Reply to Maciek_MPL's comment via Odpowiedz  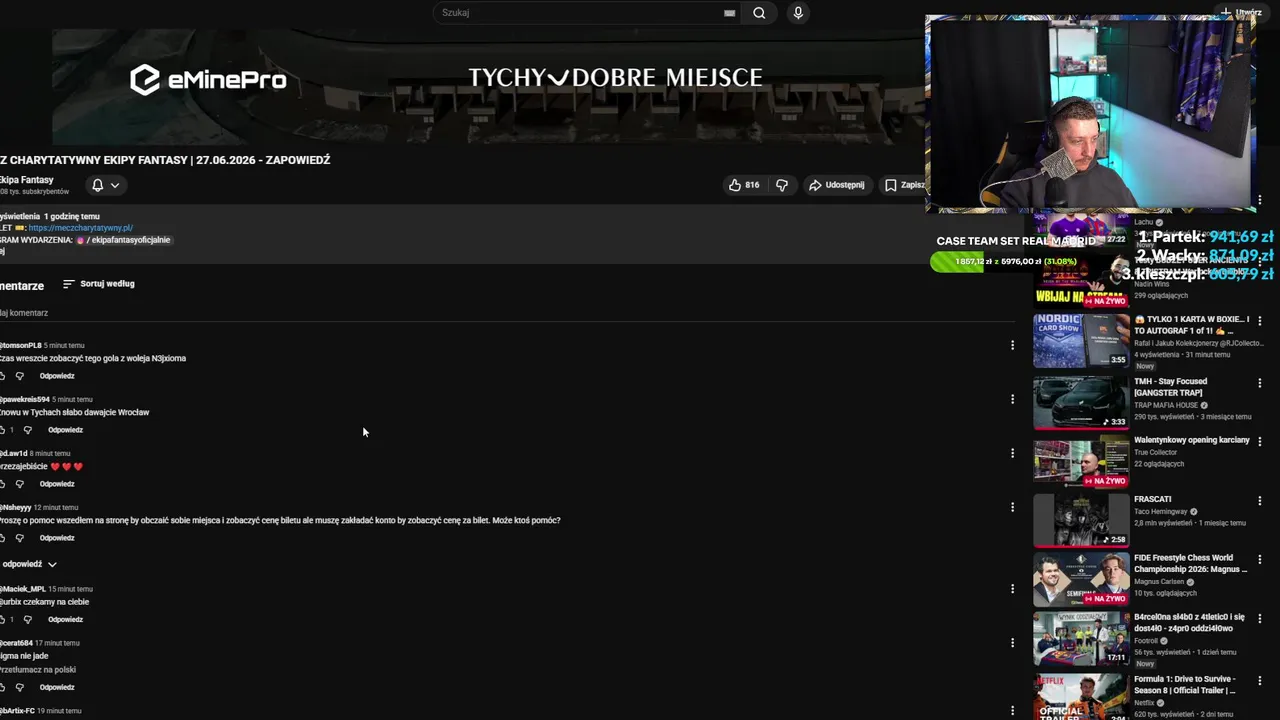tap(65, 620)
